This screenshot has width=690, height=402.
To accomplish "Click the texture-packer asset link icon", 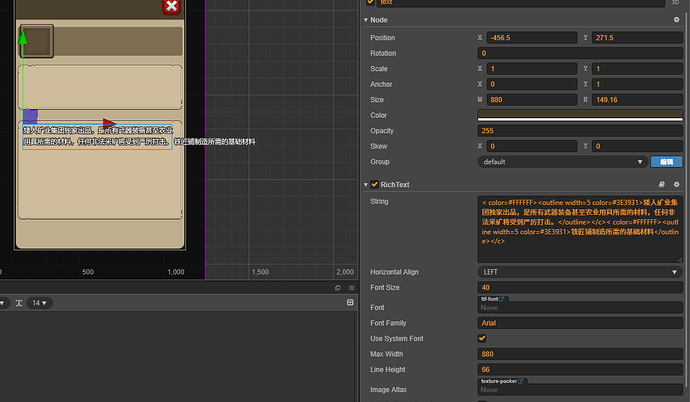I will click(x=522, y=381).
